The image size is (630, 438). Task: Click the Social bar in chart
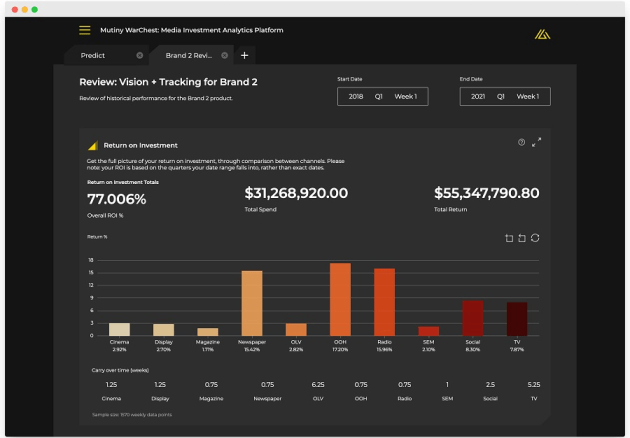pyautogui.click(x=473, y=318)
